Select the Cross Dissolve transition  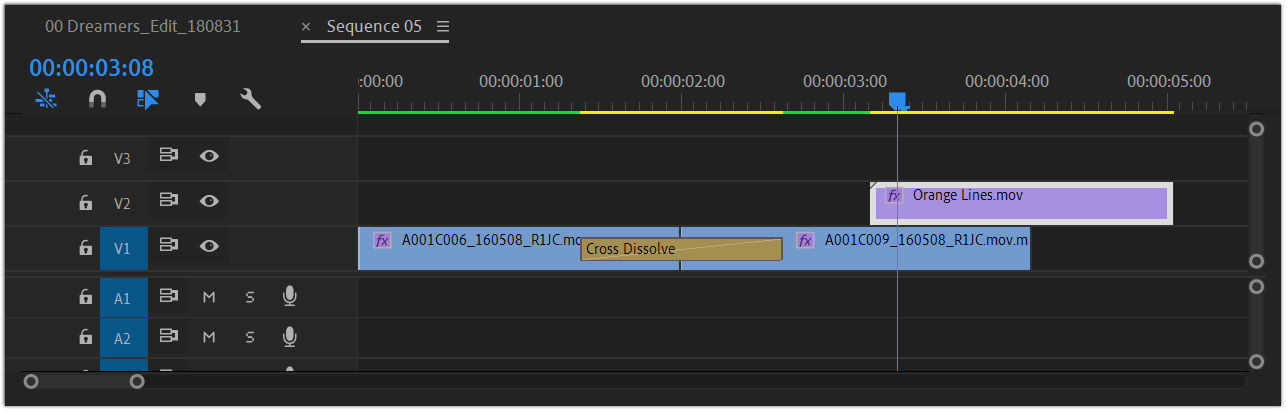[681, 249]
